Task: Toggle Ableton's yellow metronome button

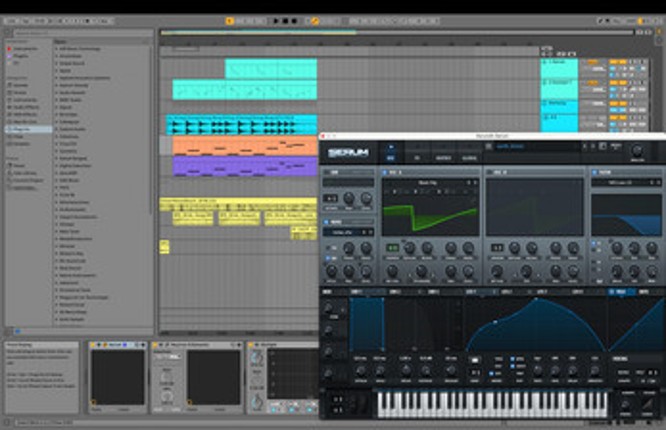Action: click(x=230, y=21)
